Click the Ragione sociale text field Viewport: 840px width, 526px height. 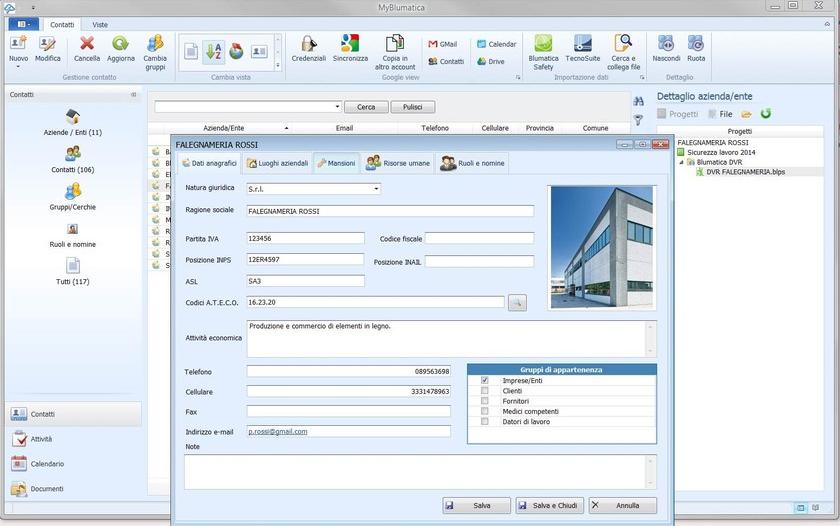(390, 211)
